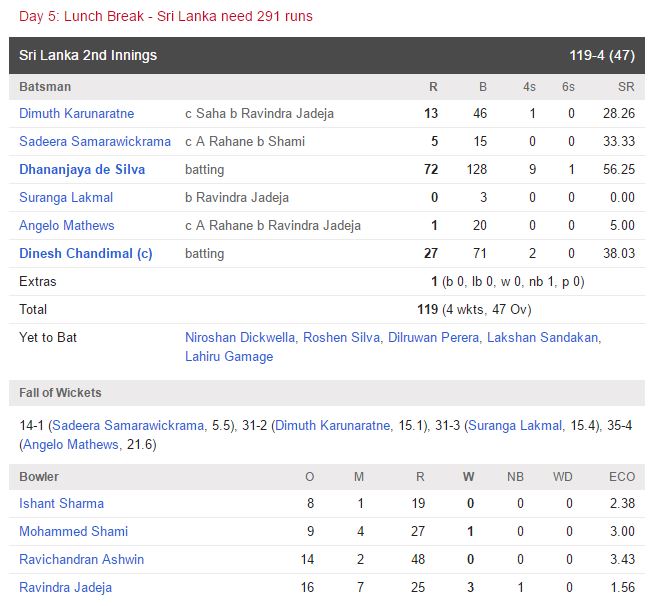
Task: Click the Sri Lanka 2nd Innings header
Action: [88, 55]
